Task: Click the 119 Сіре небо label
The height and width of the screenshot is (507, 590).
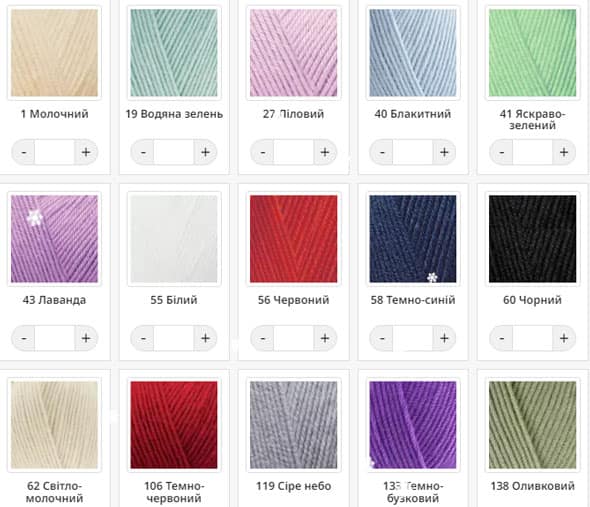Action: pyautogui.click(x=293, y=486)
